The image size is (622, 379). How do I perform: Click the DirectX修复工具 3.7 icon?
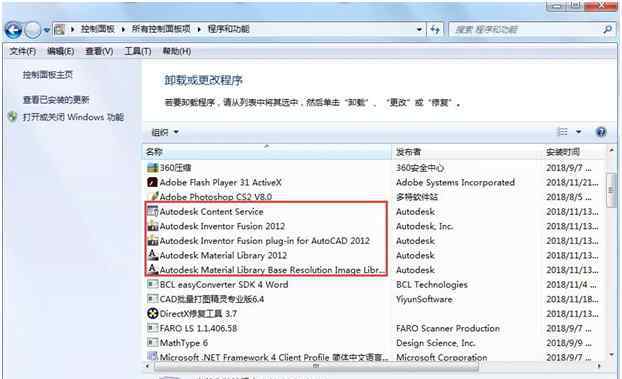click(153, 313)
